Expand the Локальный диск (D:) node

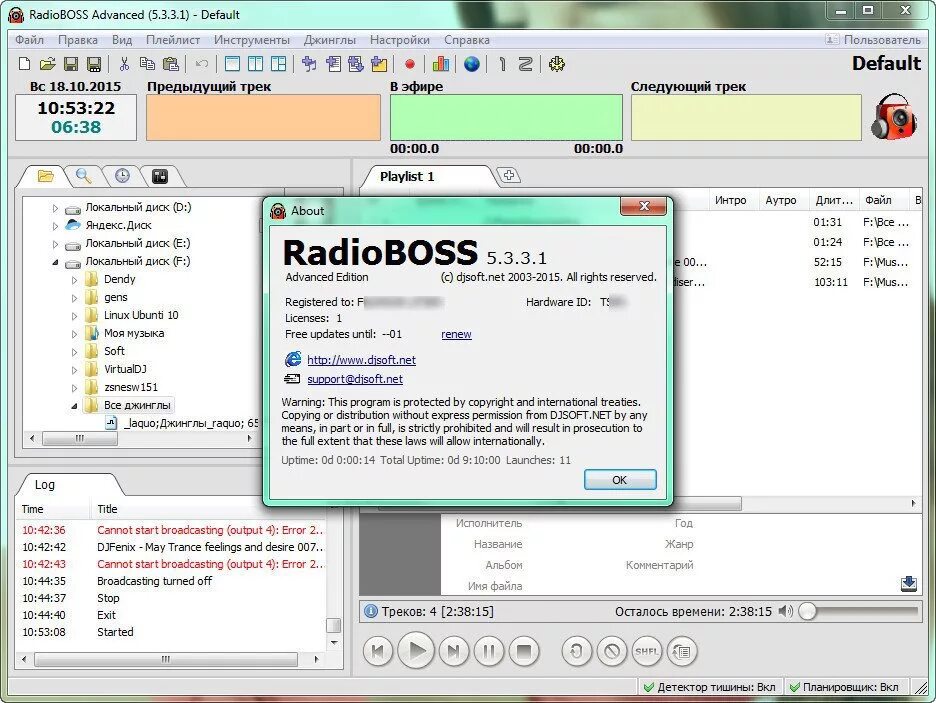coord(56,208)
